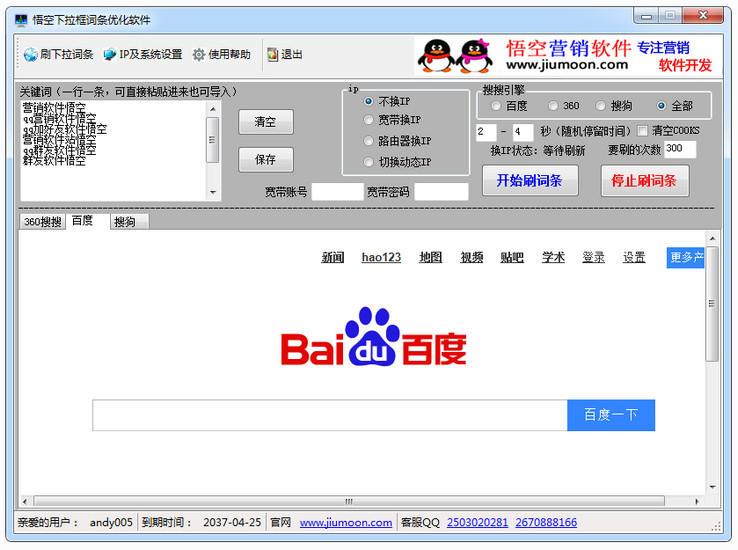Minimize the application window
This screenshot has height=550, width=738.
pos(647,16)
